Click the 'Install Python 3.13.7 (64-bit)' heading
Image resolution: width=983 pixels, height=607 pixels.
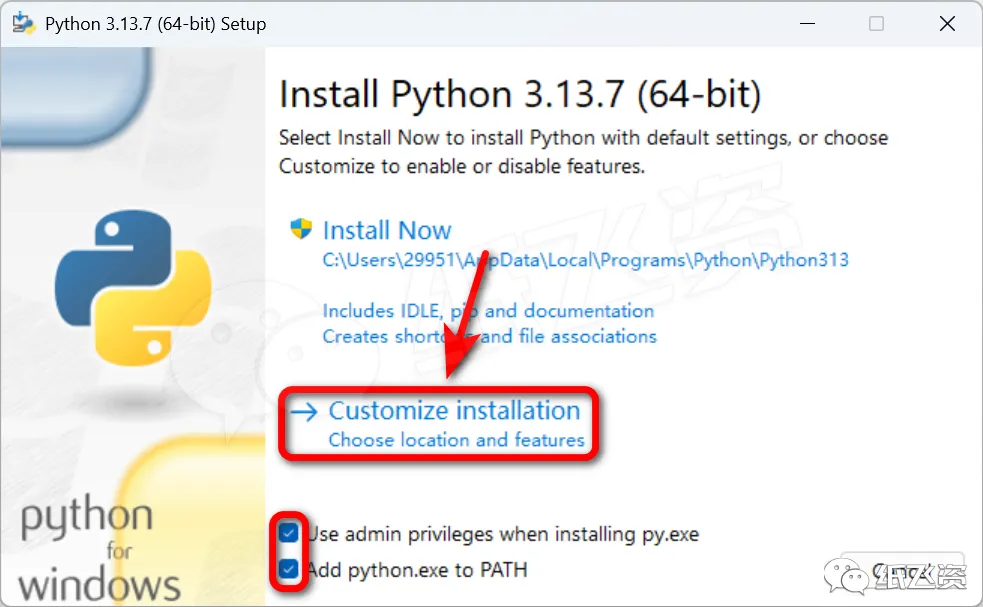520,94
